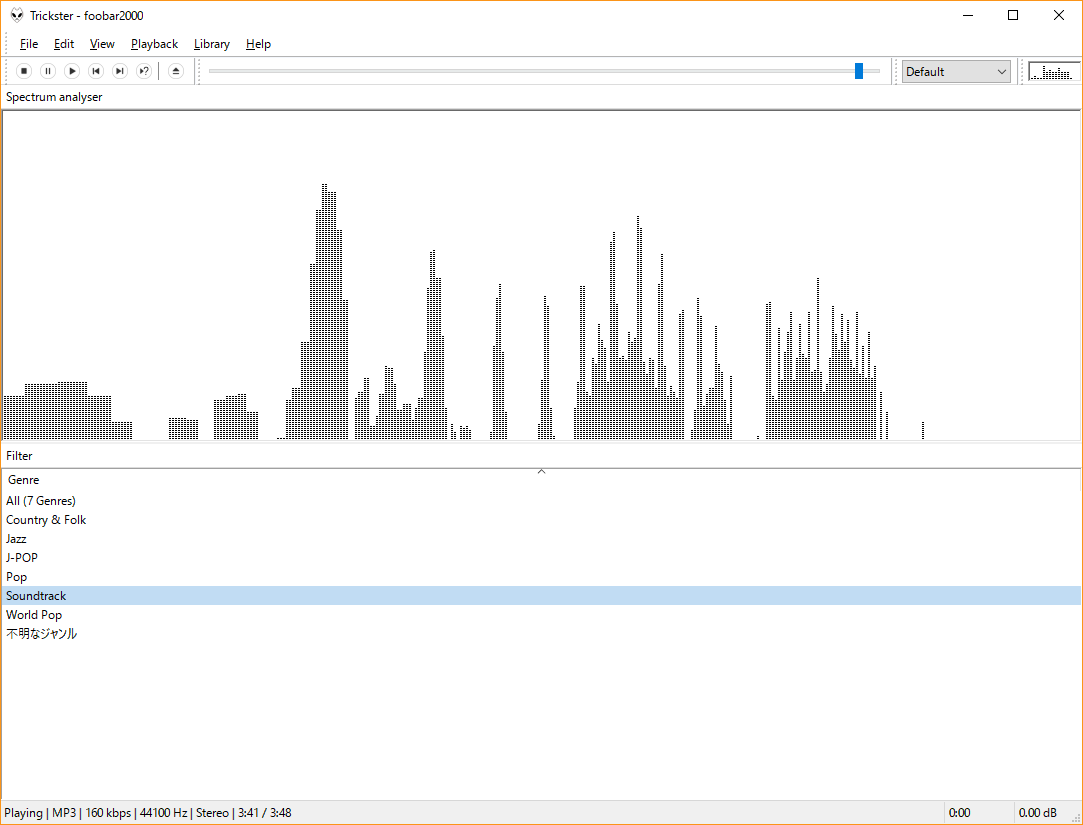Select the World Pop genre
The image size is (1083, 825).
34,615
